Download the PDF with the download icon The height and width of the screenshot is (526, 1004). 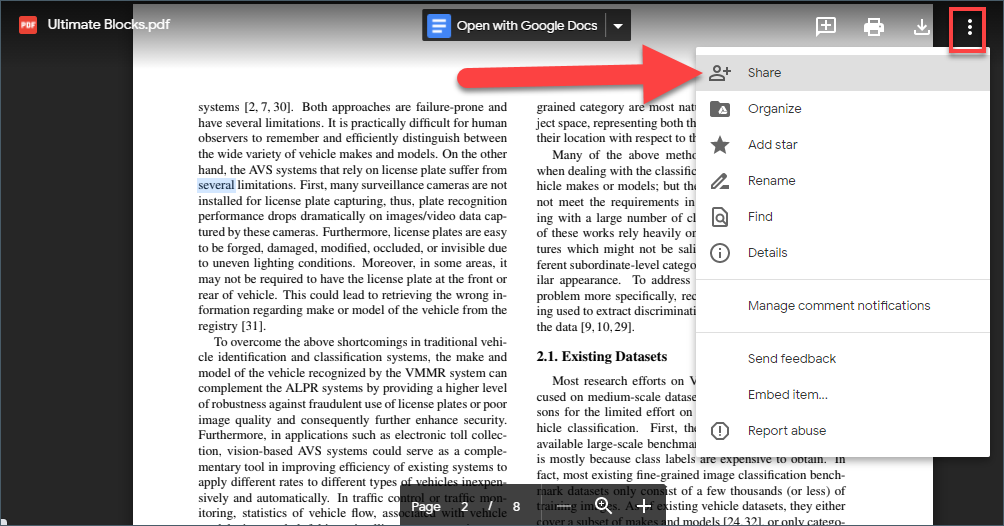coord(921,26)
